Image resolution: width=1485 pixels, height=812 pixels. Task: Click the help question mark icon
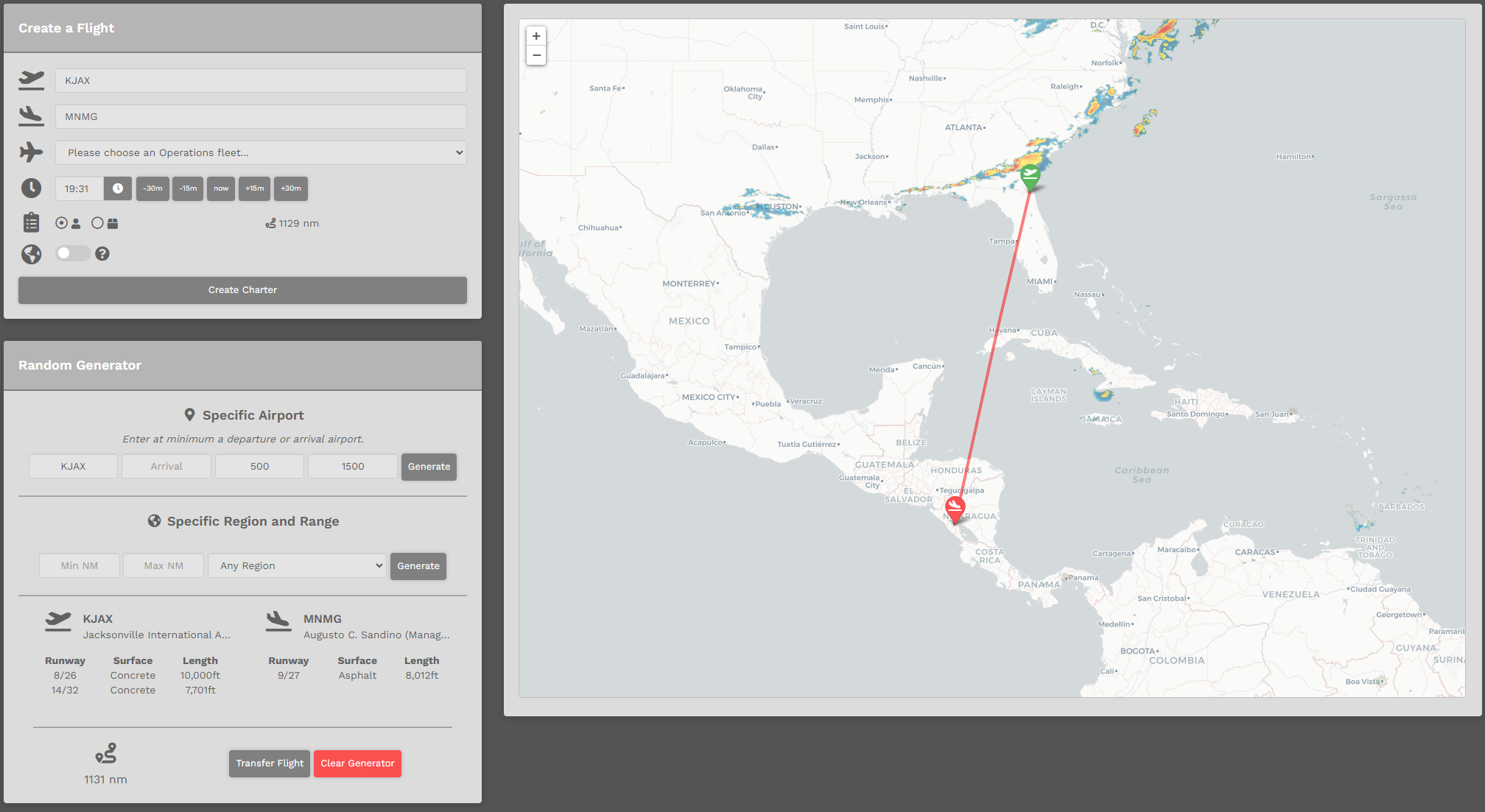[x=102, y=254]
